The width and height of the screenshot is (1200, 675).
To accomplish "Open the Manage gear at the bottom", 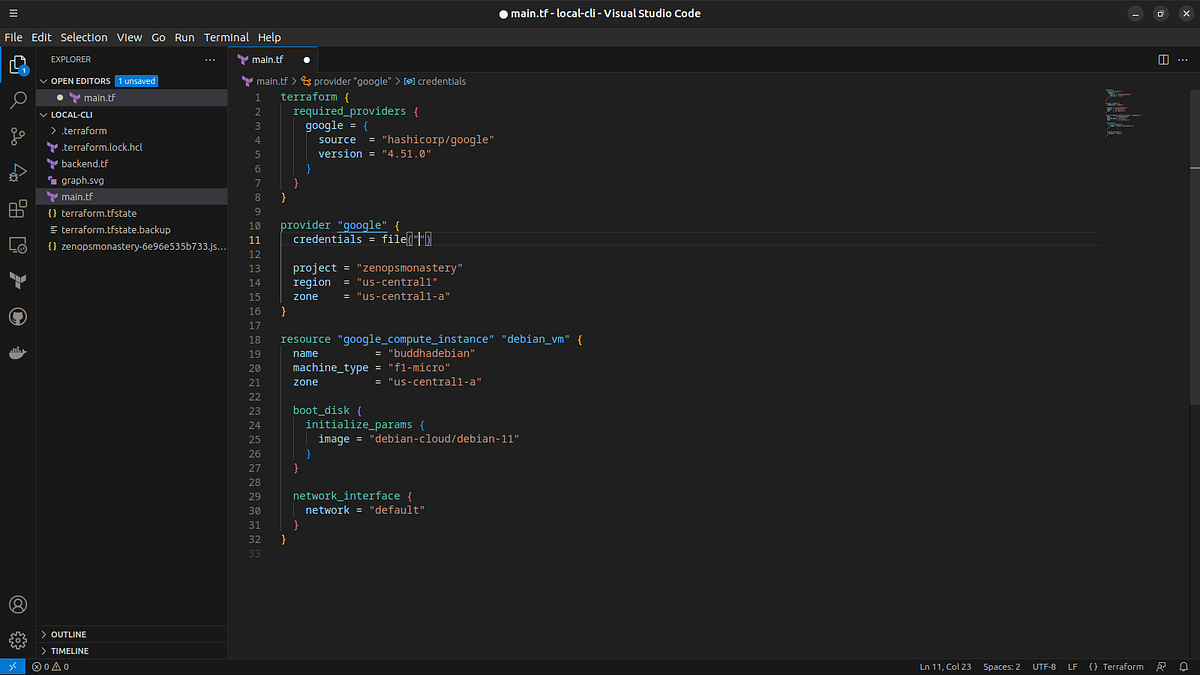I will [18, 640].
